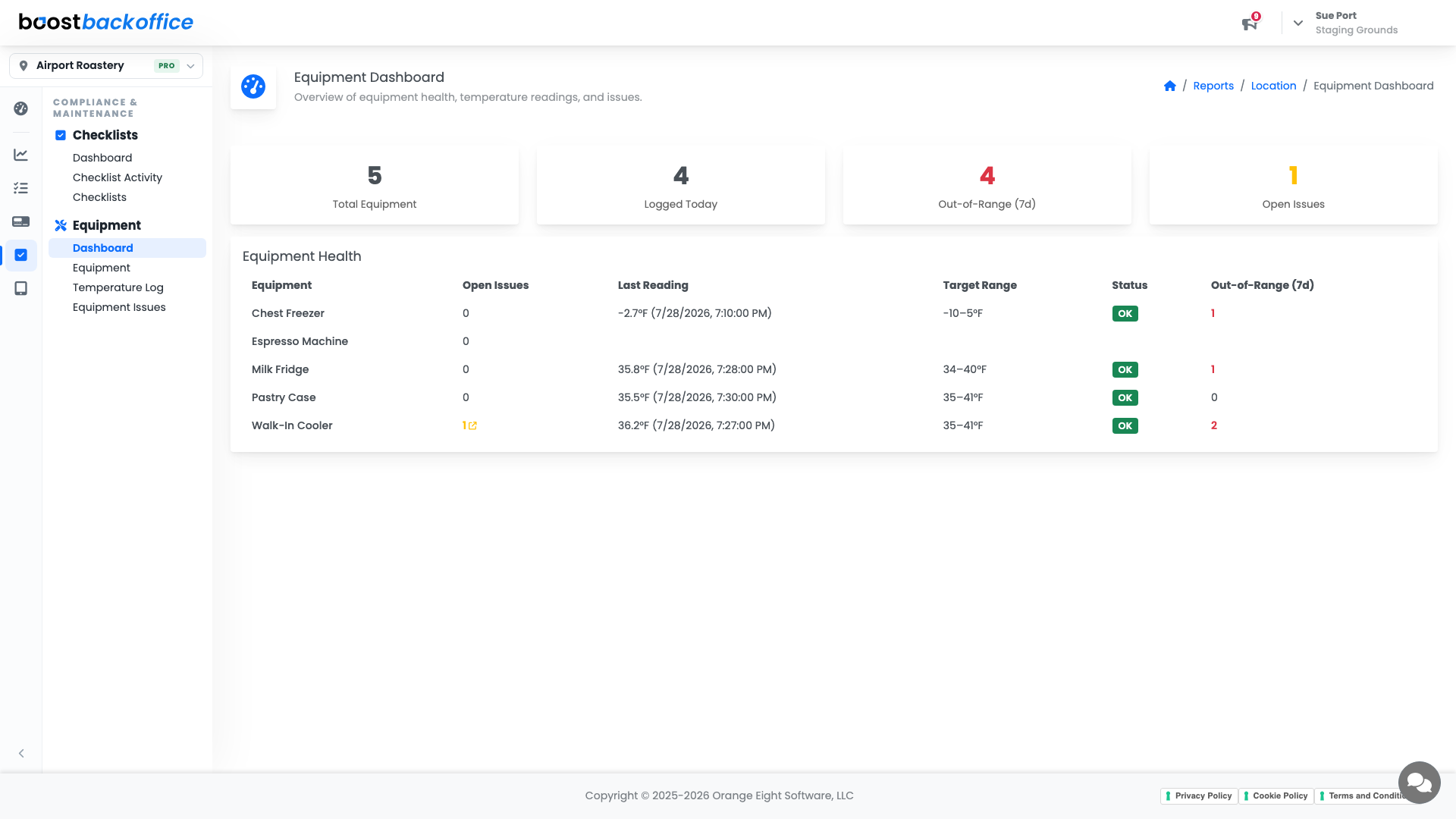Screen dimensions: 1456x819
Task: Click the Chest Freezer -2.7°F last reading
Action: (695, 313)
